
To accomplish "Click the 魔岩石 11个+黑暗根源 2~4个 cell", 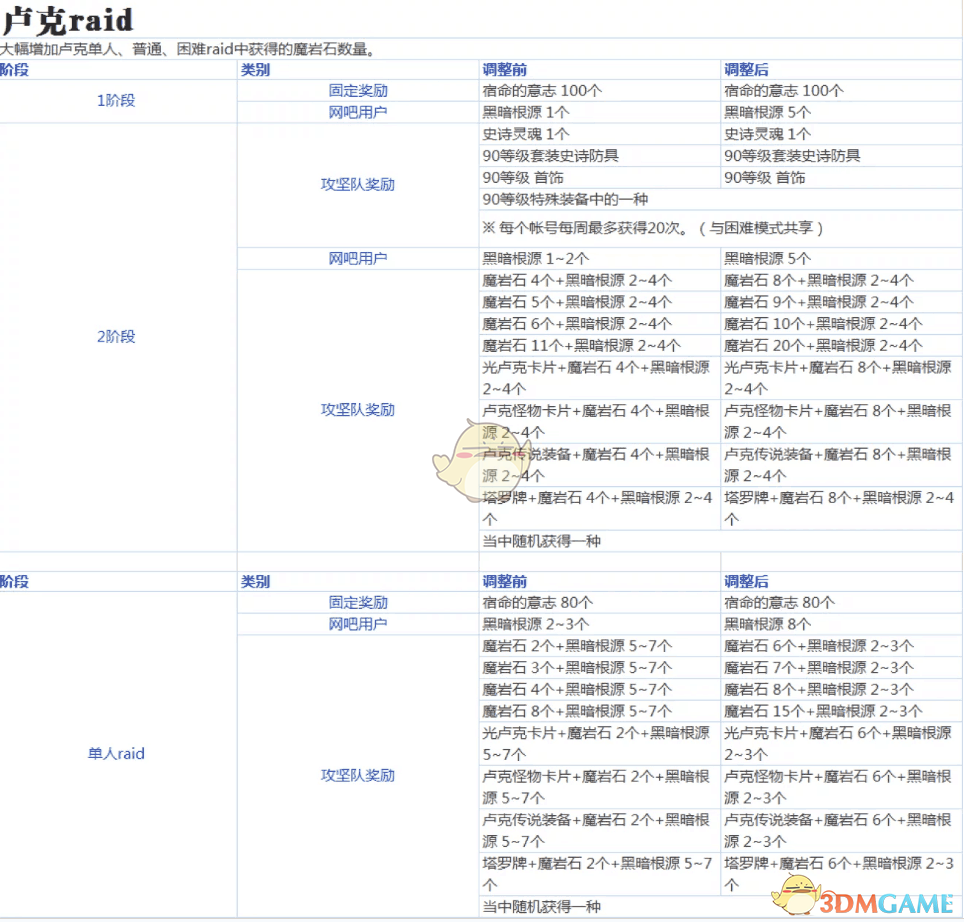I will click(x=582, y=346).
